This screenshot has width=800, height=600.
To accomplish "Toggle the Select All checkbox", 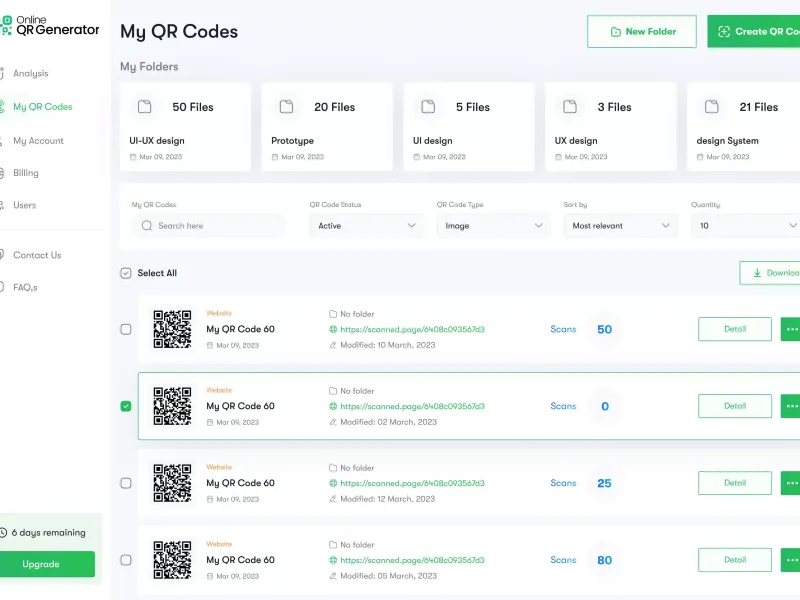I will (126, 273).
